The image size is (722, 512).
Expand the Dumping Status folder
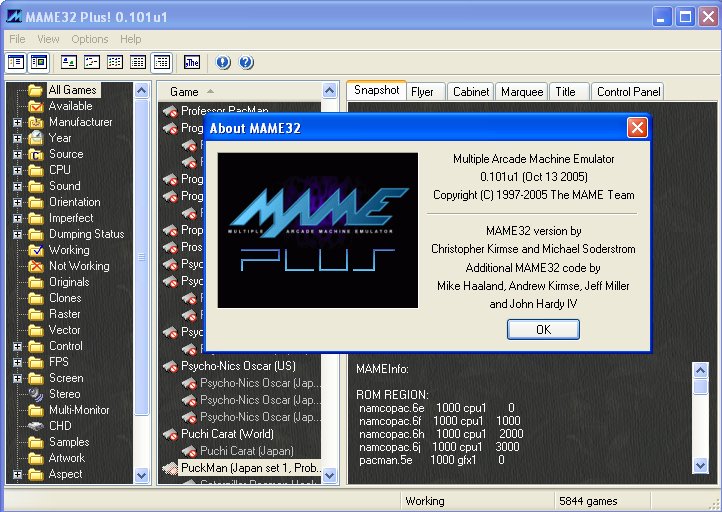pyautogui.click(x=17, y=234)
